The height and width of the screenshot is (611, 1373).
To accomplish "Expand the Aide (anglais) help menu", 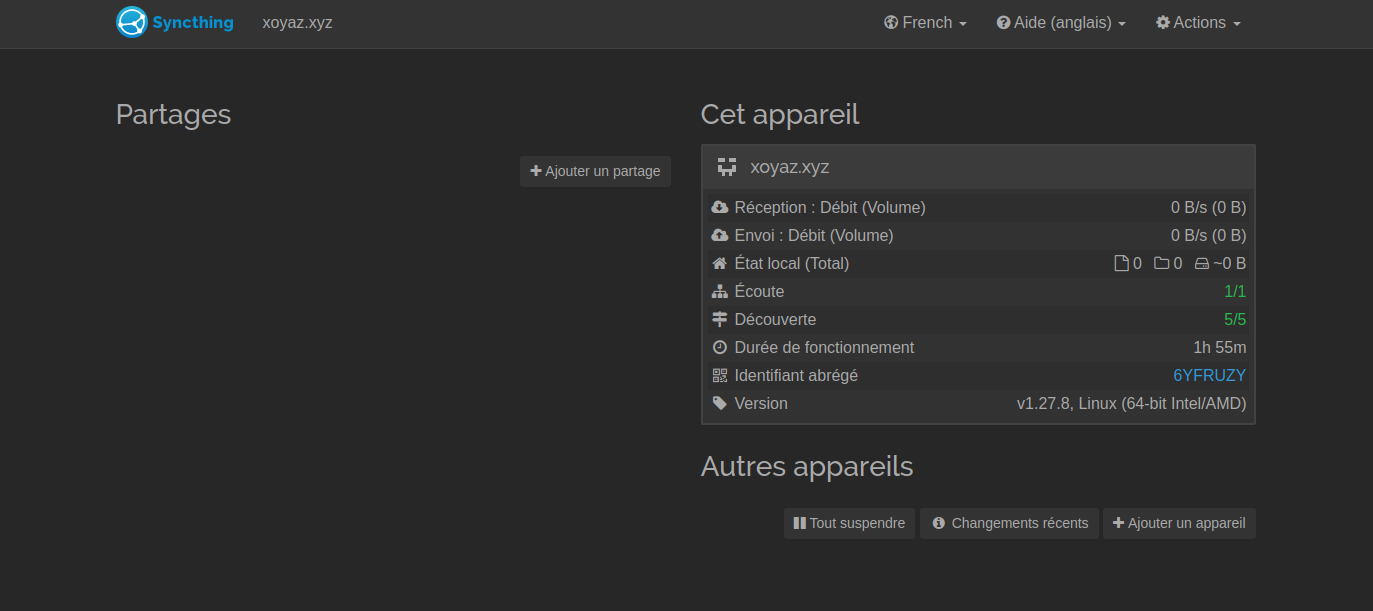I will click(1061, 23).
